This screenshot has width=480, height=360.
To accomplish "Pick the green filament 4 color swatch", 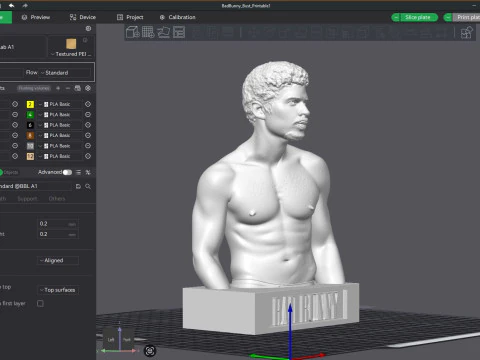I will click(30, 115).
